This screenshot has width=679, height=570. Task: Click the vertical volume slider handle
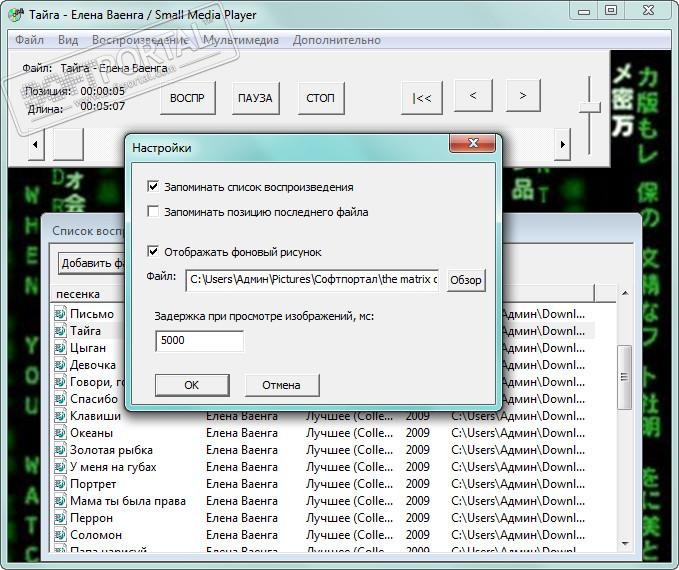[589, 107]
